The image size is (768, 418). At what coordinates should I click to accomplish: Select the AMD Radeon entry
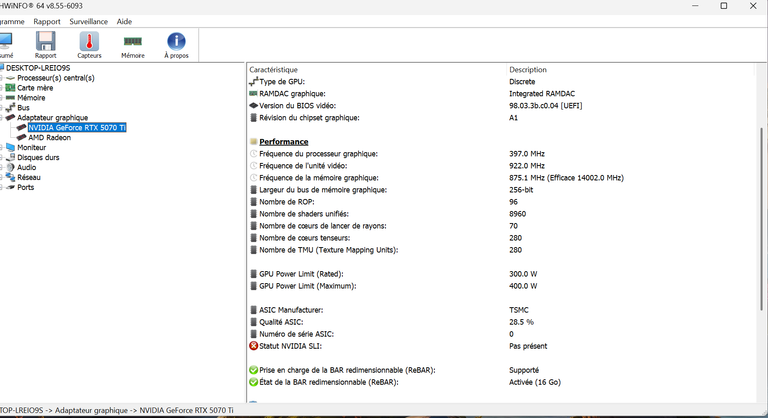[x=49, y=138]
